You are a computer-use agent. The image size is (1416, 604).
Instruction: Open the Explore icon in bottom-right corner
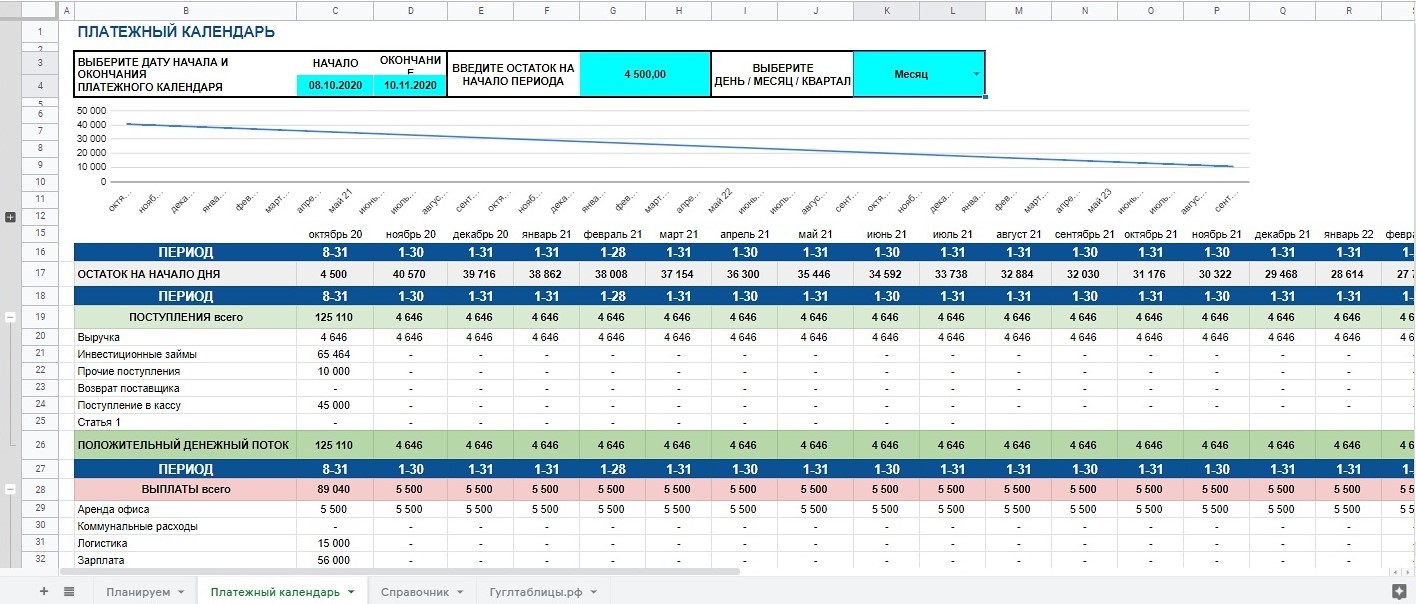[x=1398, y=592]
